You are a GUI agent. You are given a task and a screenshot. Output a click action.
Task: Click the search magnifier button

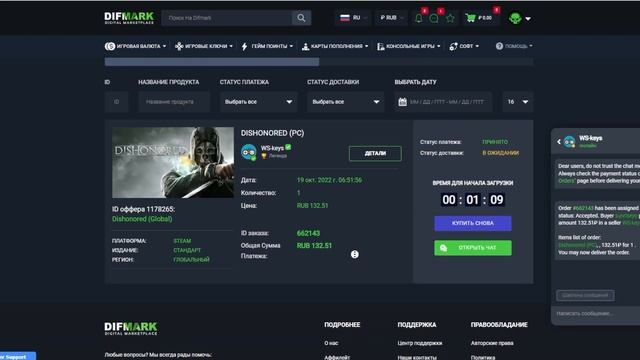click(301, 18)
